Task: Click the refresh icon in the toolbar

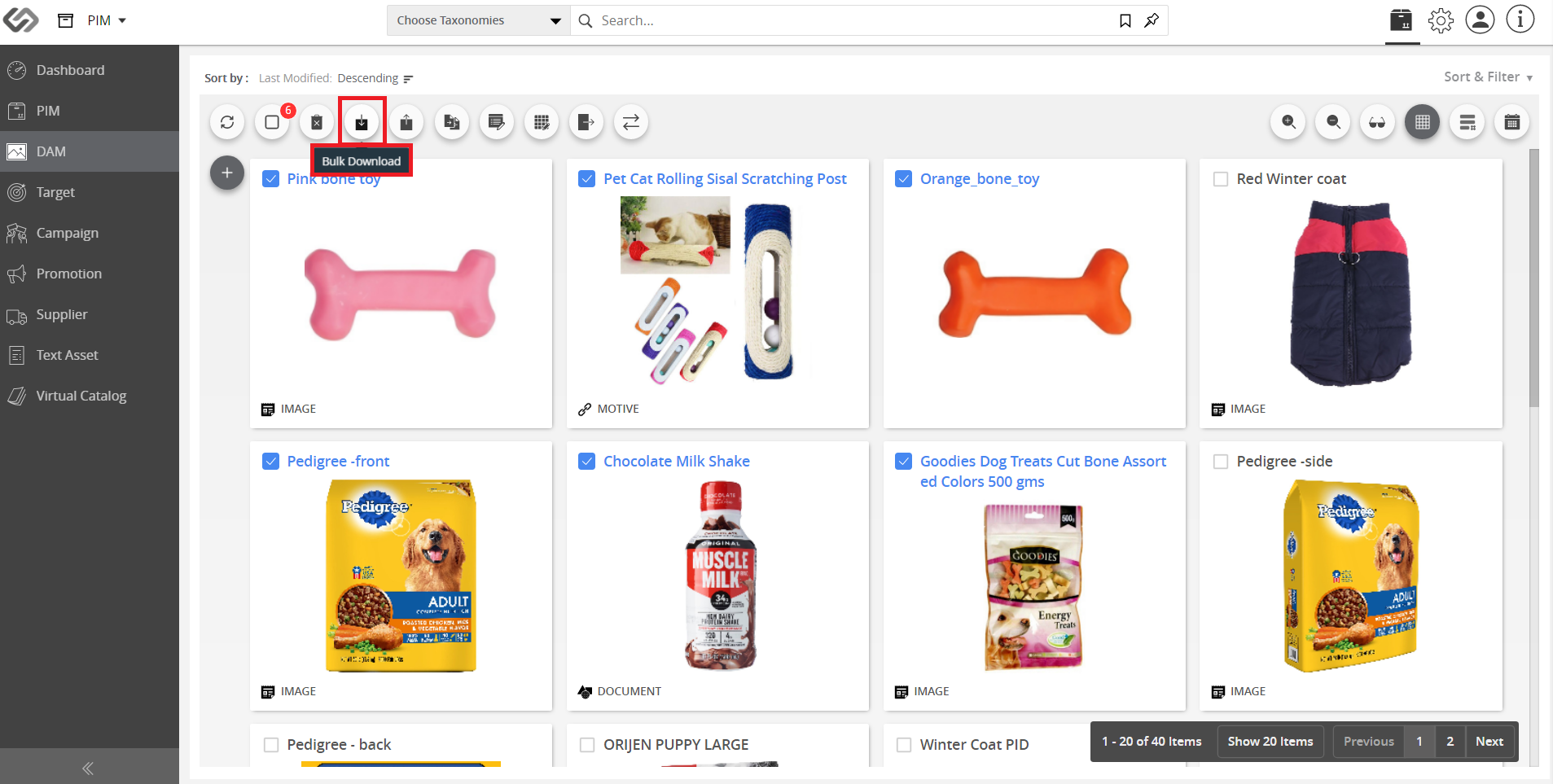Action: point(227,122)
